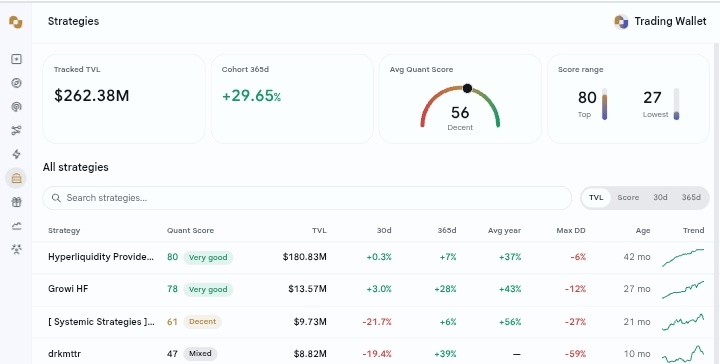
Task: Click the Max DD column header
Action: tap(571, 230)
